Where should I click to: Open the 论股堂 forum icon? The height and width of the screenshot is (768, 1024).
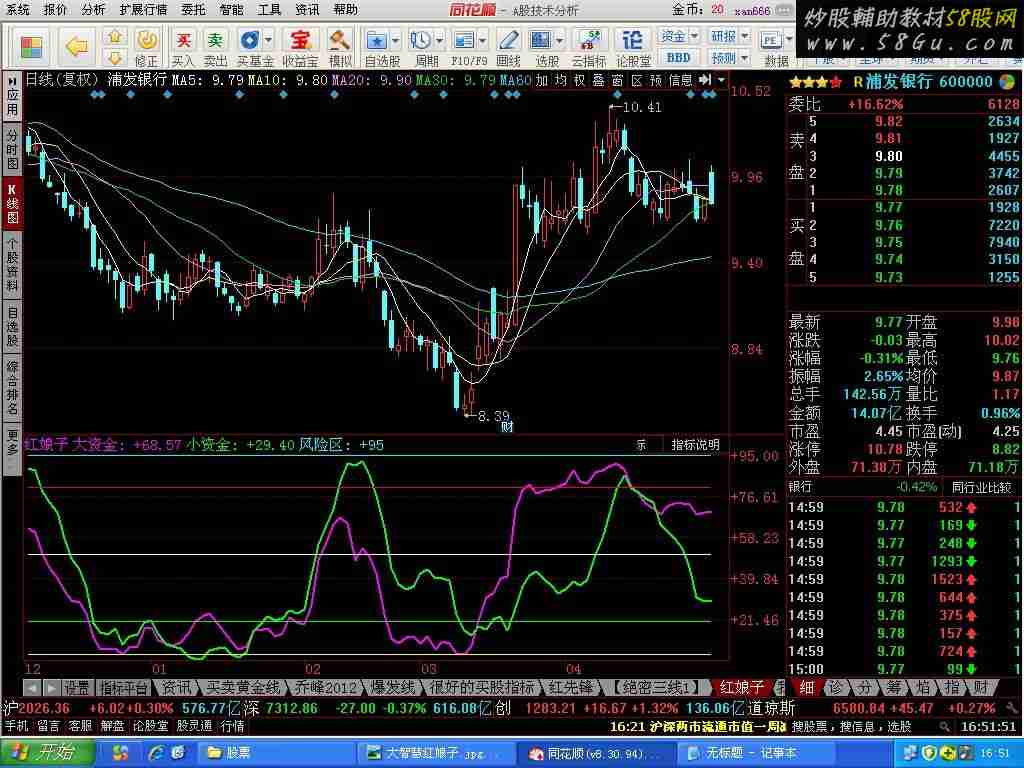[x=633, y=47]
